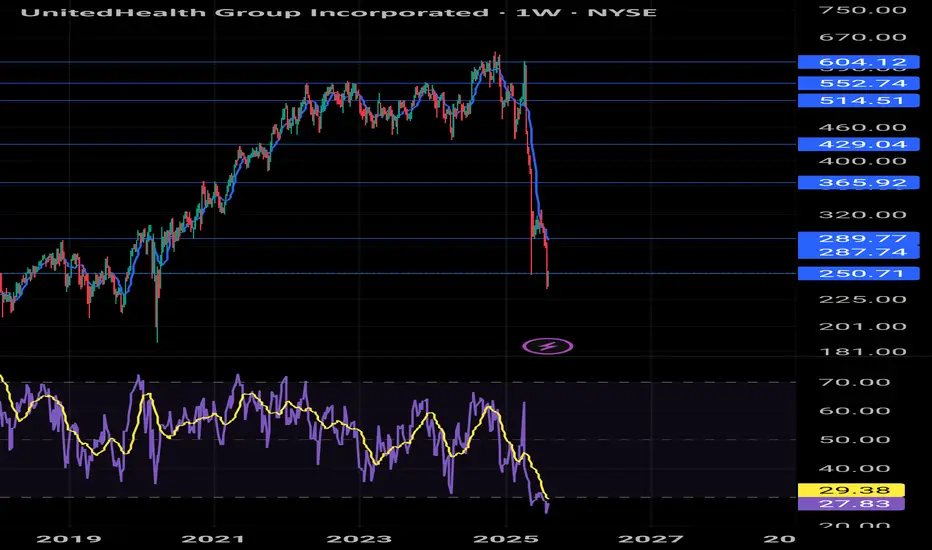Select the 514.51 price level label

pos(858,100)
